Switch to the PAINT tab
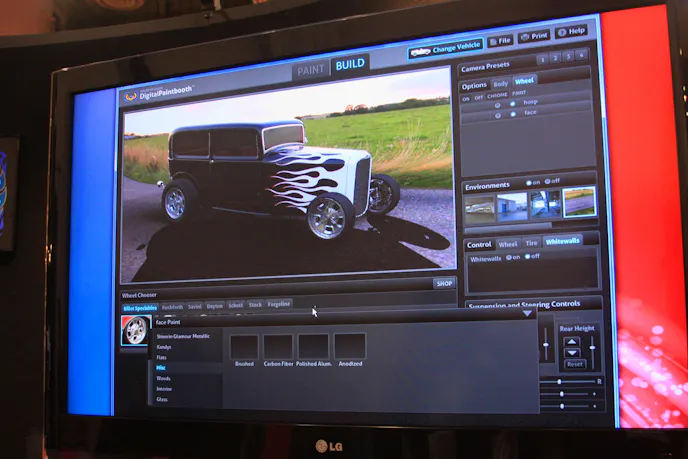 310,68
